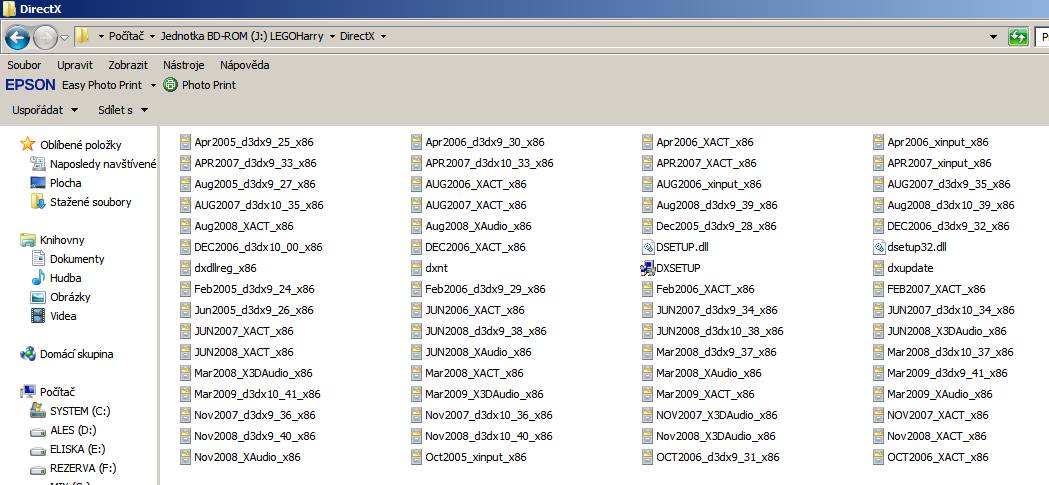Open the Uspořádat dropdown

[45, 110]
